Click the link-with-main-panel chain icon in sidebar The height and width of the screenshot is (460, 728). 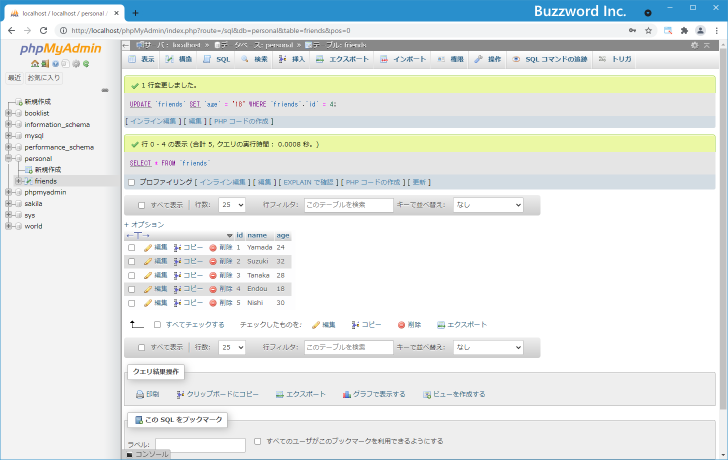point(105,90)
